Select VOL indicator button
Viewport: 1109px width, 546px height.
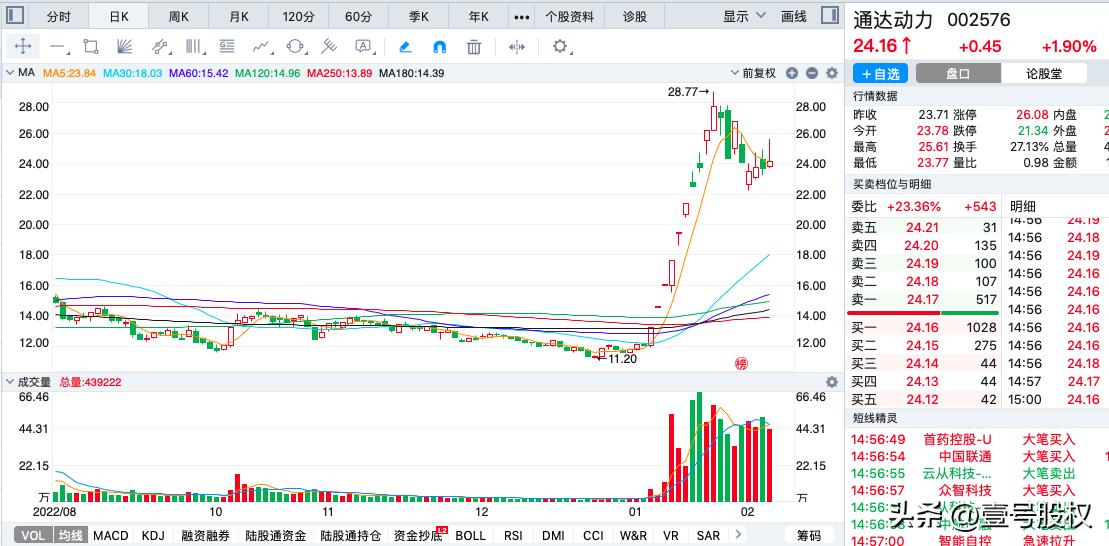(33, 535)
